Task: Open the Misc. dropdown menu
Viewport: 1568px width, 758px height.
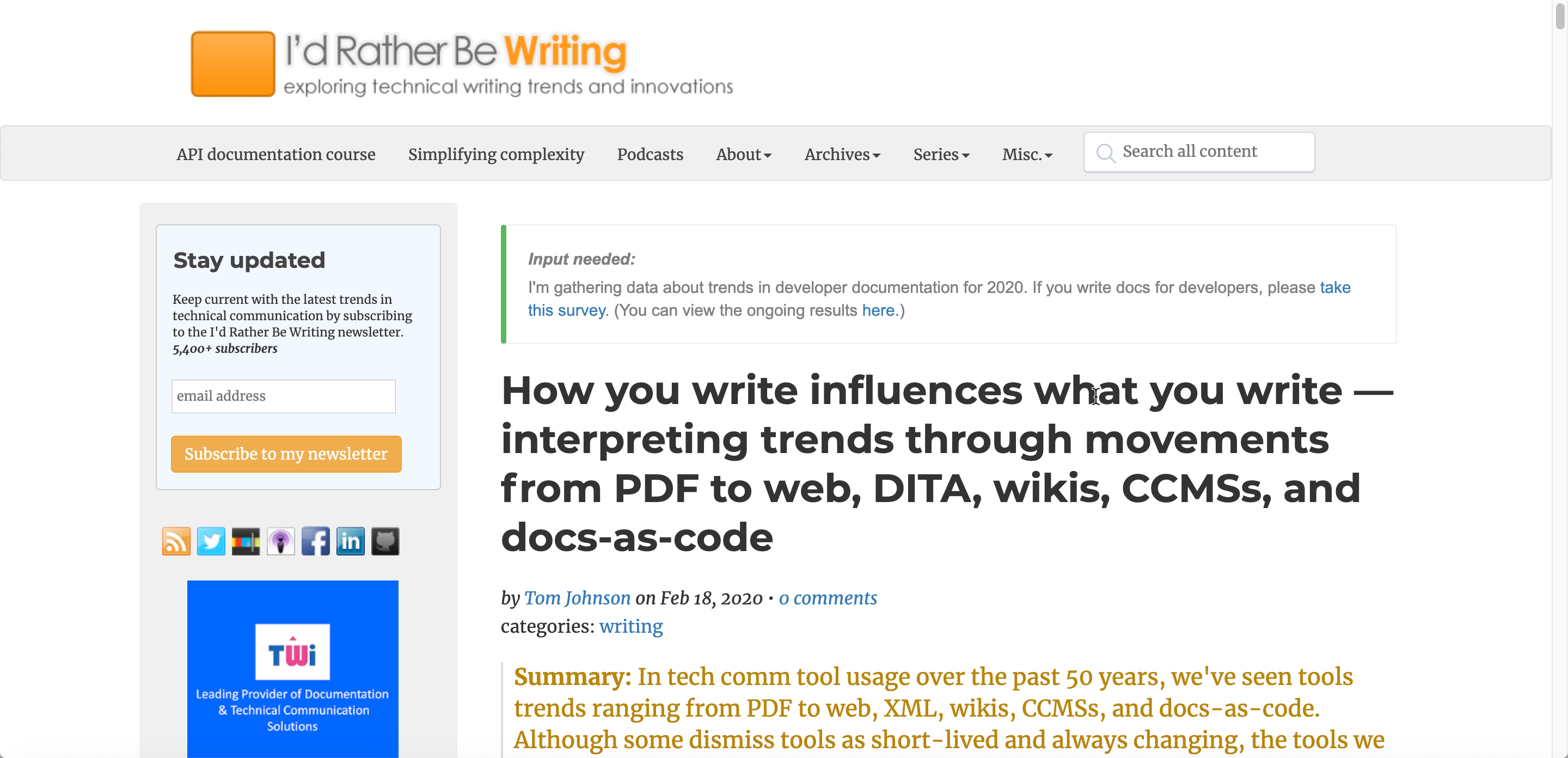Action: pyautogui.click(x=1026, y=155)
